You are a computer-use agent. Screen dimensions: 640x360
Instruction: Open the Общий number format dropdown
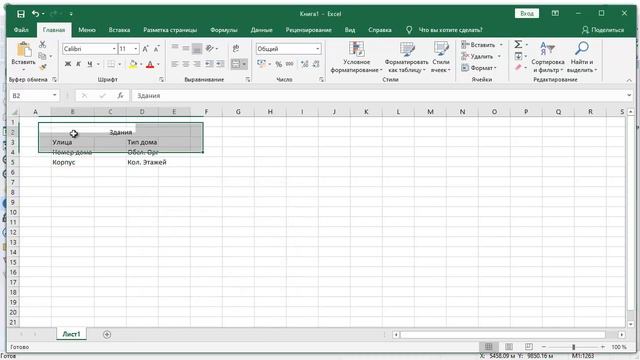tap(318, 49)
